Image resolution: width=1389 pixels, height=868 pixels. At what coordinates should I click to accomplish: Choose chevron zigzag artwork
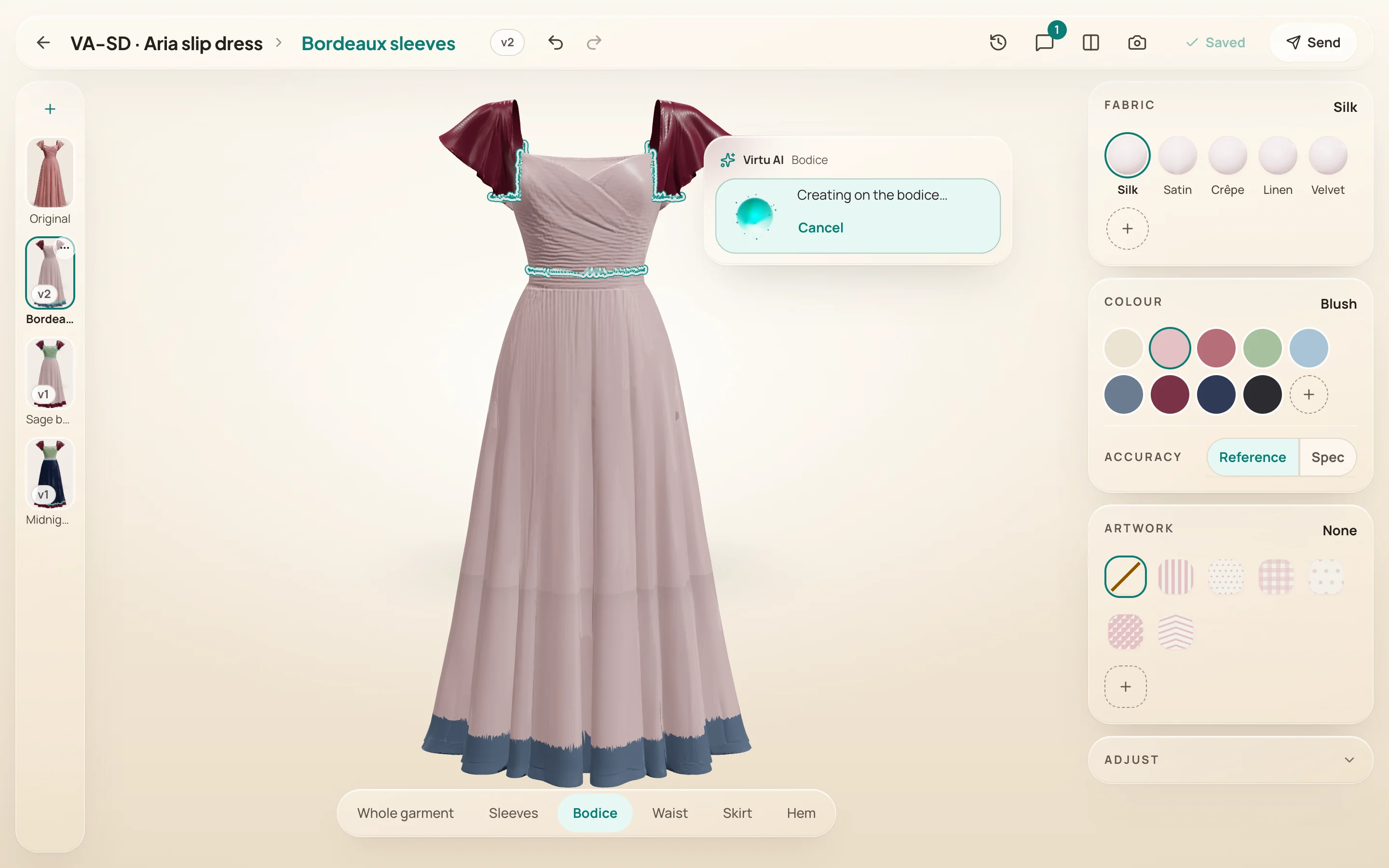[1175, 632]
